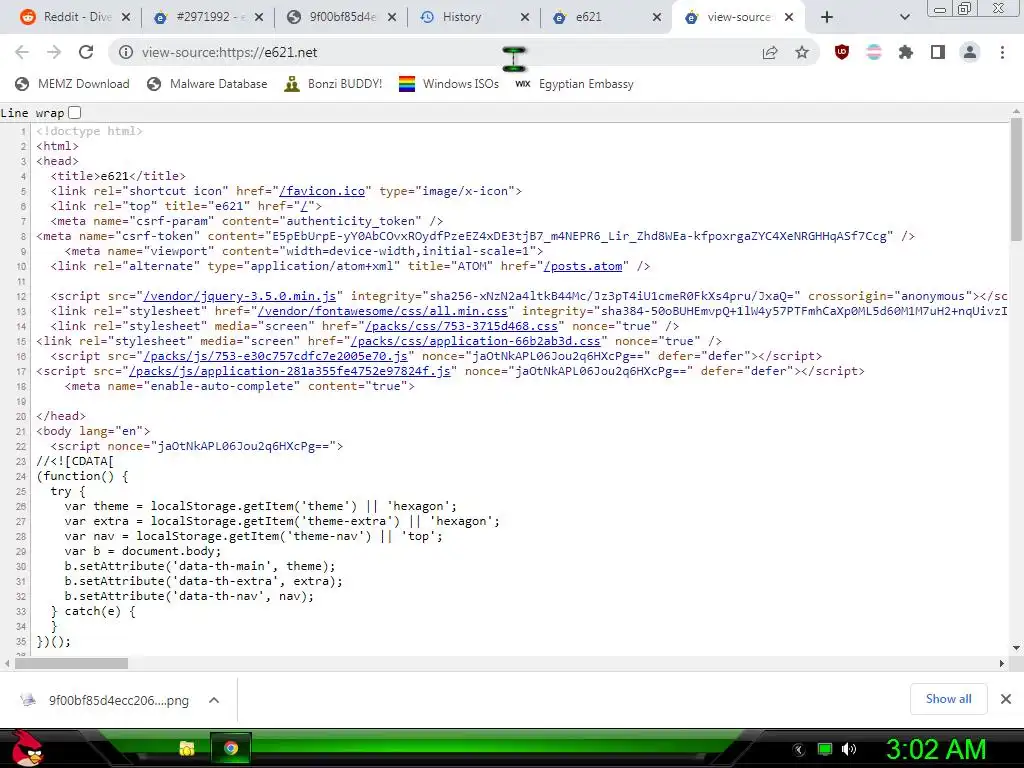Bookmark this page with the star
Image resolution: width=1024 pixels, height=768 pixels.
(x=802, y=52)
